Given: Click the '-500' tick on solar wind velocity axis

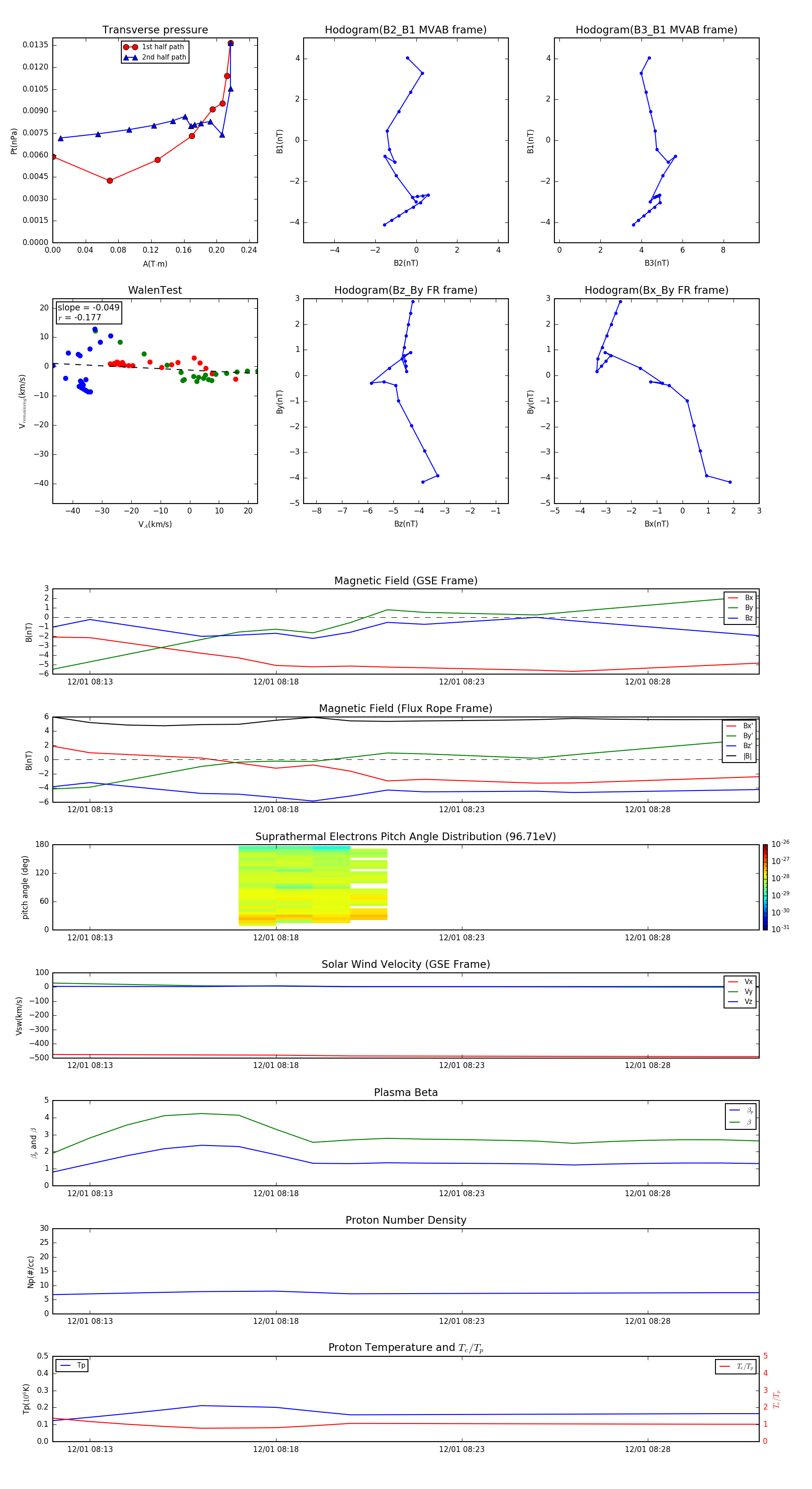Looking at the screenshot, I should tap(38, 1058).
